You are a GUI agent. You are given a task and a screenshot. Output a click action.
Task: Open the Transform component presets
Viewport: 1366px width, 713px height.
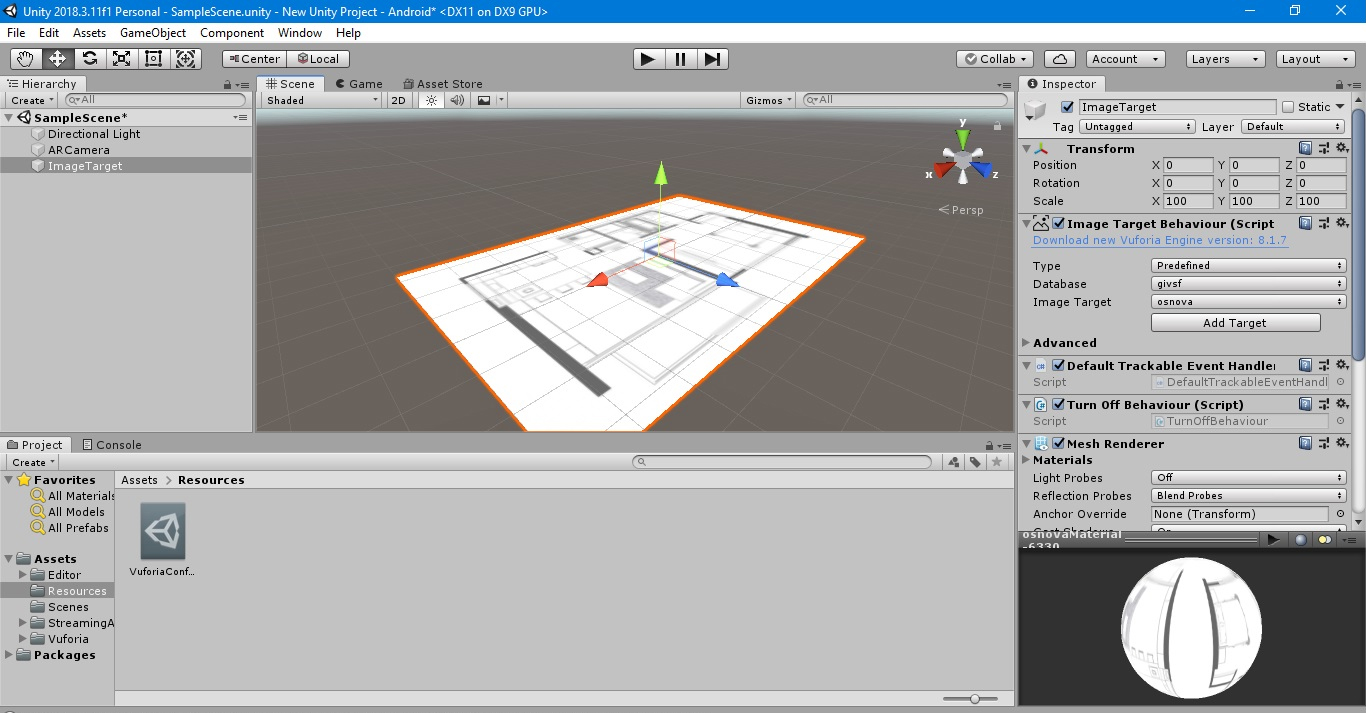pyautogui.click(x=1324, y=148)
